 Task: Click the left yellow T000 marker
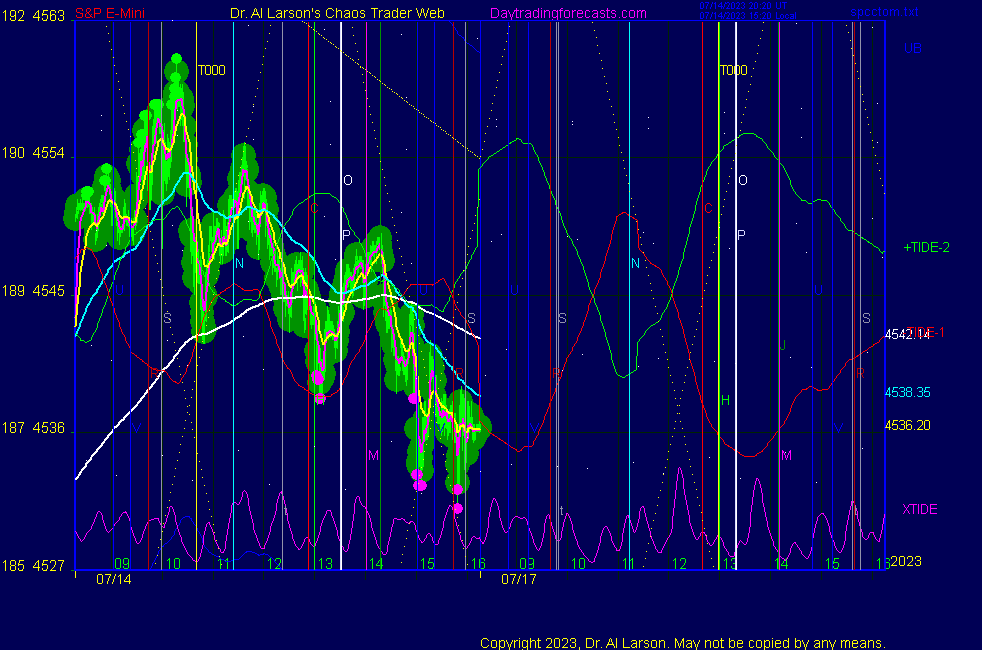[211, 70]
